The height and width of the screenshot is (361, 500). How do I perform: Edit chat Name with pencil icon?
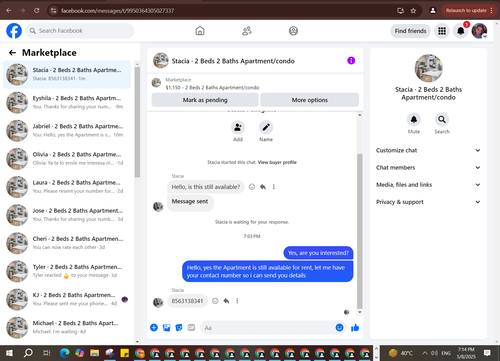click(266, 127)
